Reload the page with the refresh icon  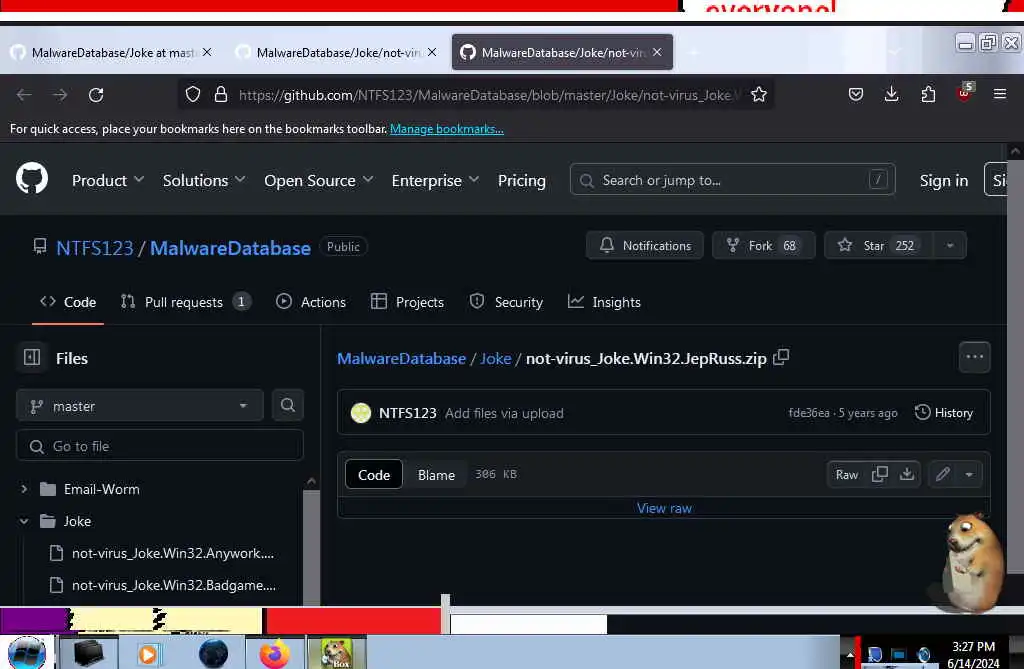[x=96, y=95]
